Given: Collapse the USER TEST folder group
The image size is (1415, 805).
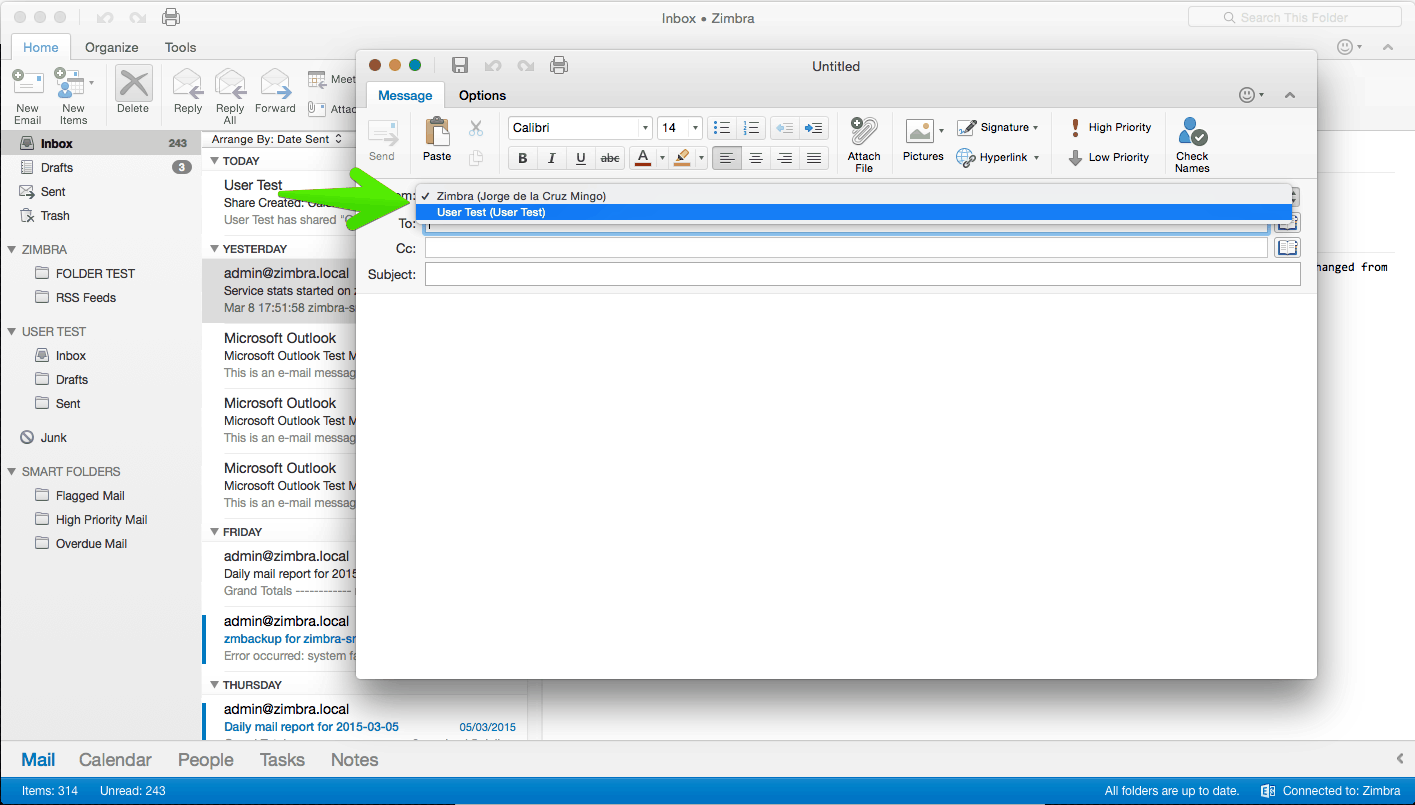Looking at the screenshot, I should [x=11, y=331].
